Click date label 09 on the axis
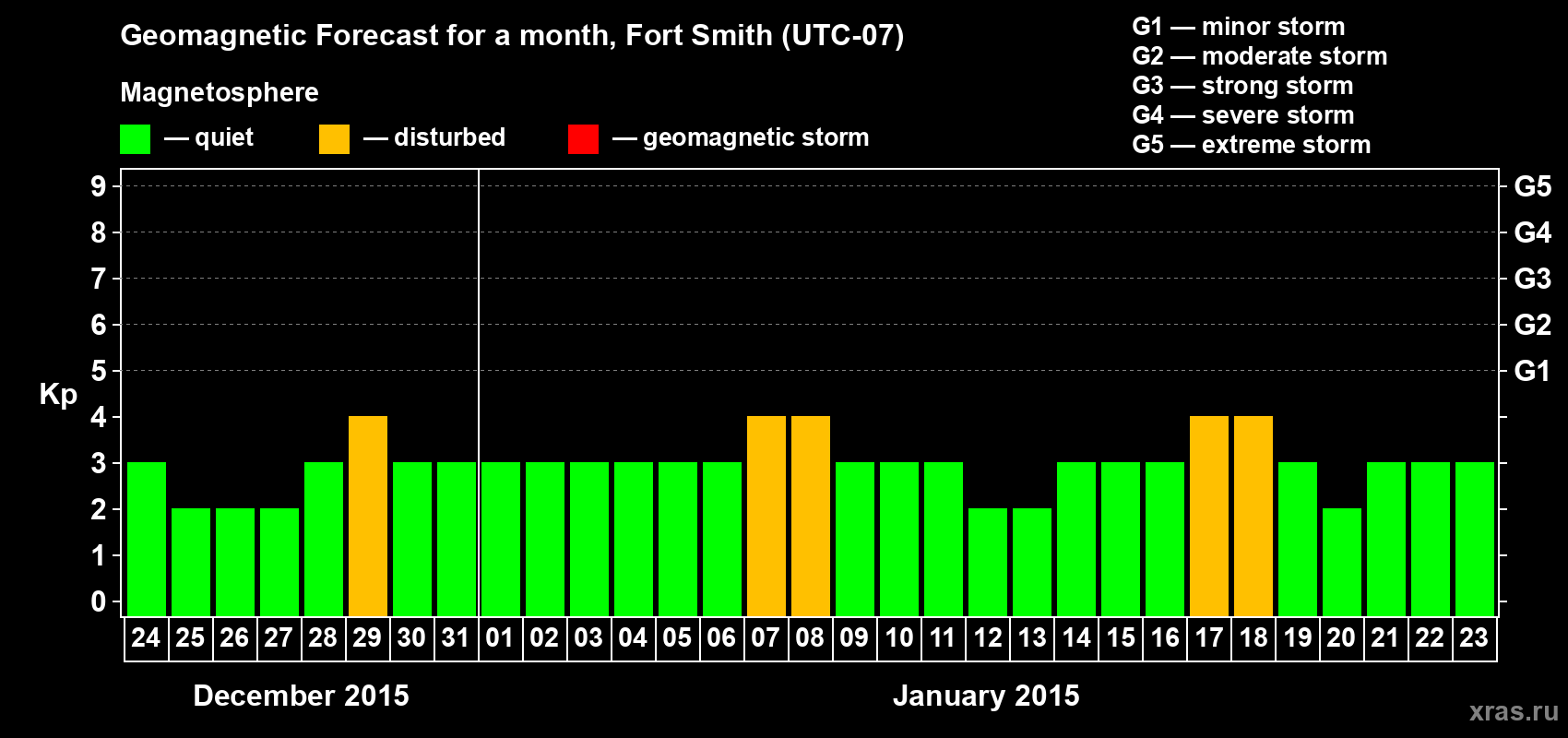Screen dimensions: 1568x738 854,638
